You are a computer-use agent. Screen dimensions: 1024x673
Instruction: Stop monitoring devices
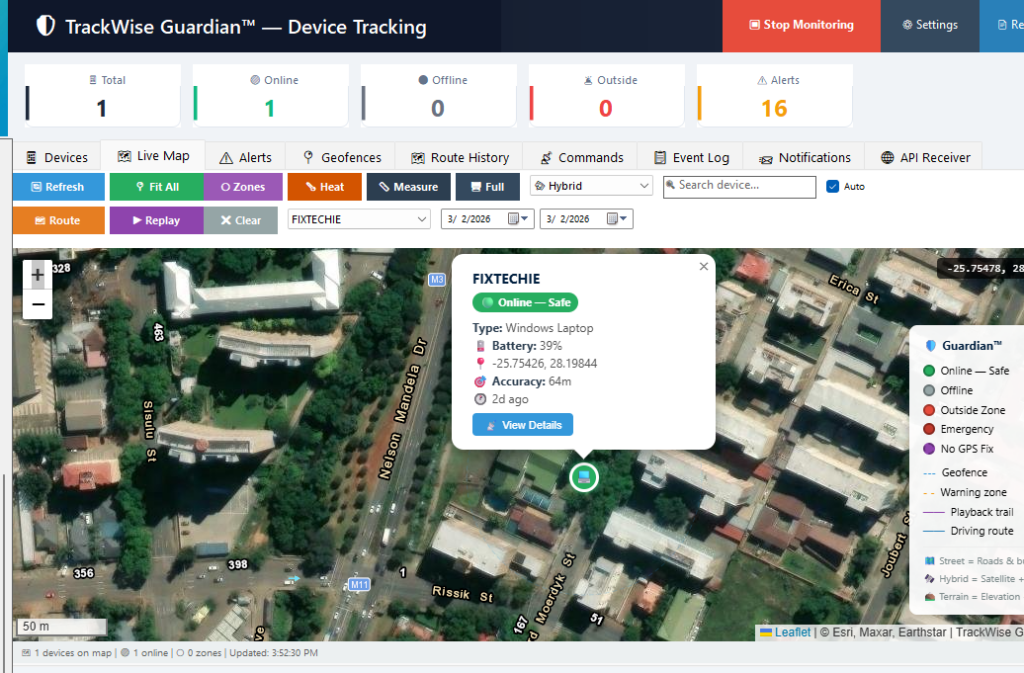[x=801, y=25]
